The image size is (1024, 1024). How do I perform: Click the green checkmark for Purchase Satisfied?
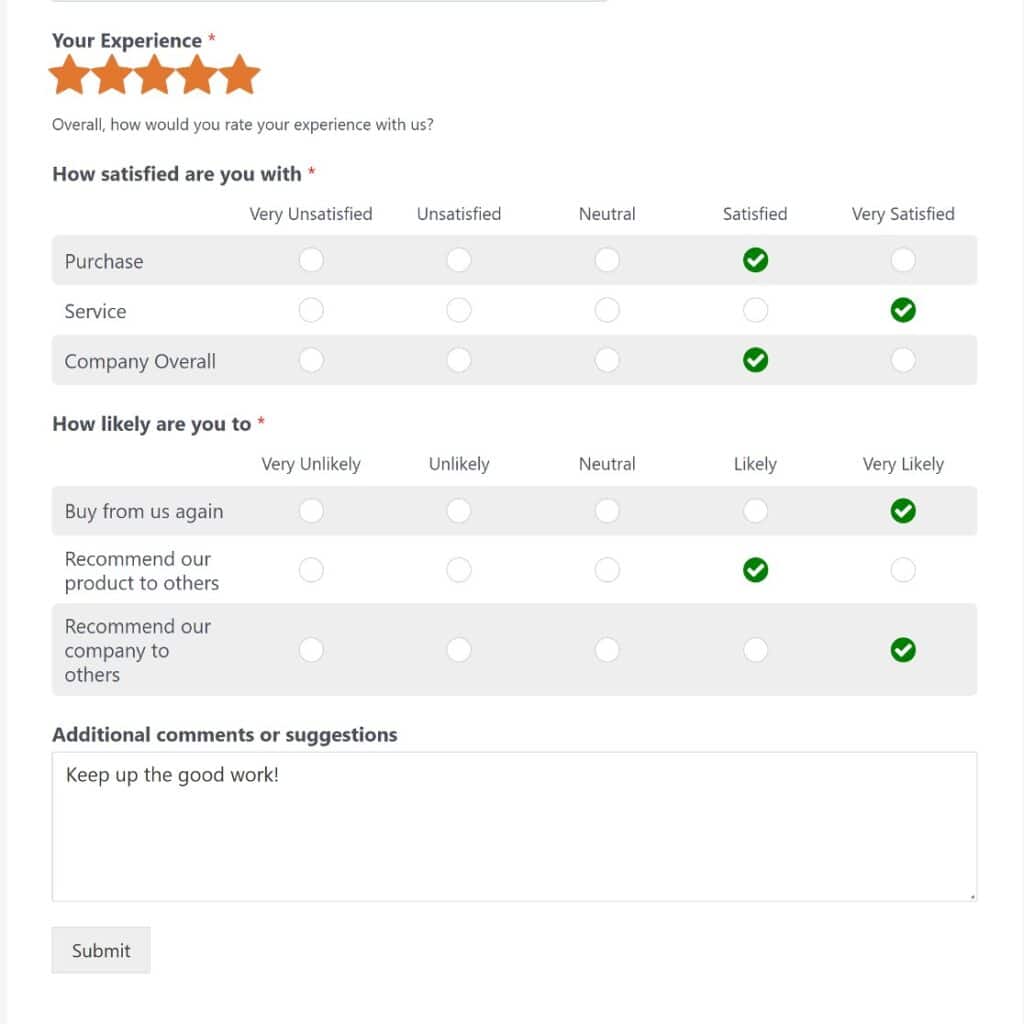pyautogui.click(x=755, y=260)
